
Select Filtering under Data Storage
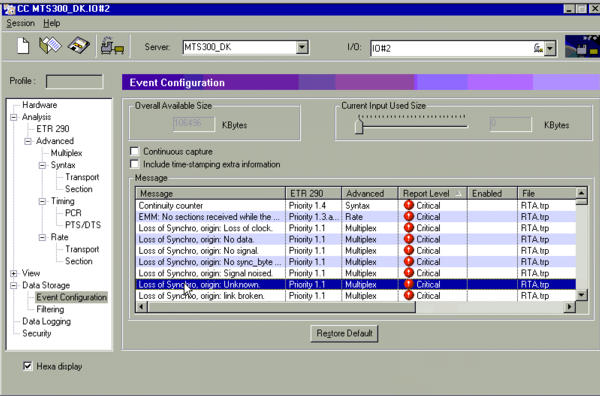tap(50, 309)
